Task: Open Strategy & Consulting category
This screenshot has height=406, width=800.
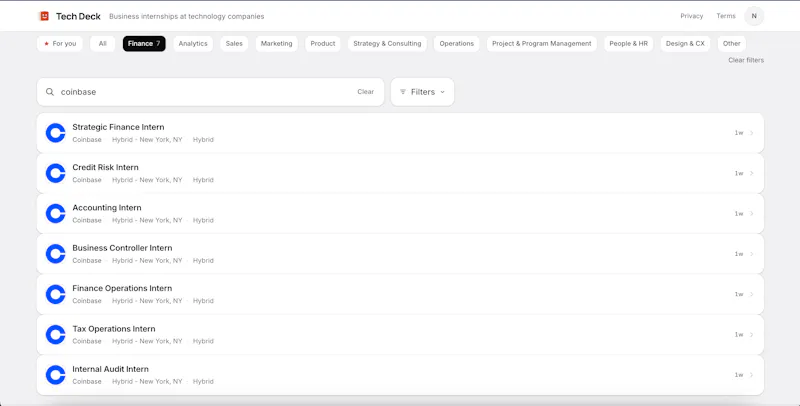Action: click(387, 44)
